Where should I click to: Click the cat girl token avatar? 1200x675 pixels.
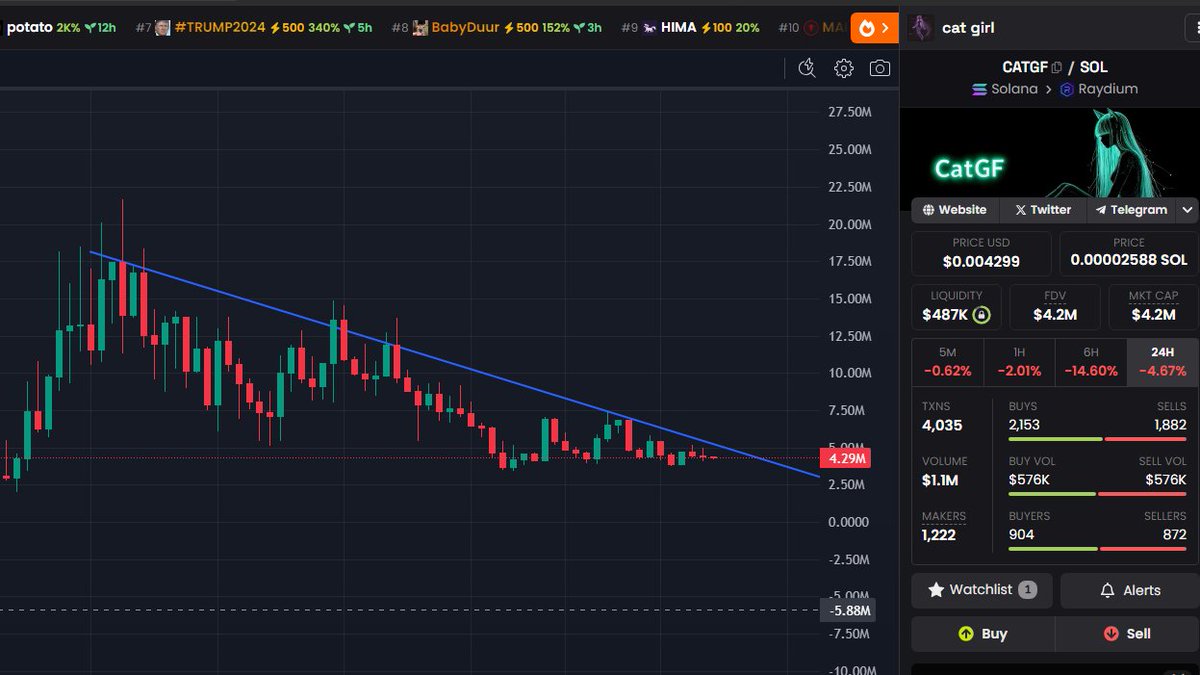coord(922,28)
